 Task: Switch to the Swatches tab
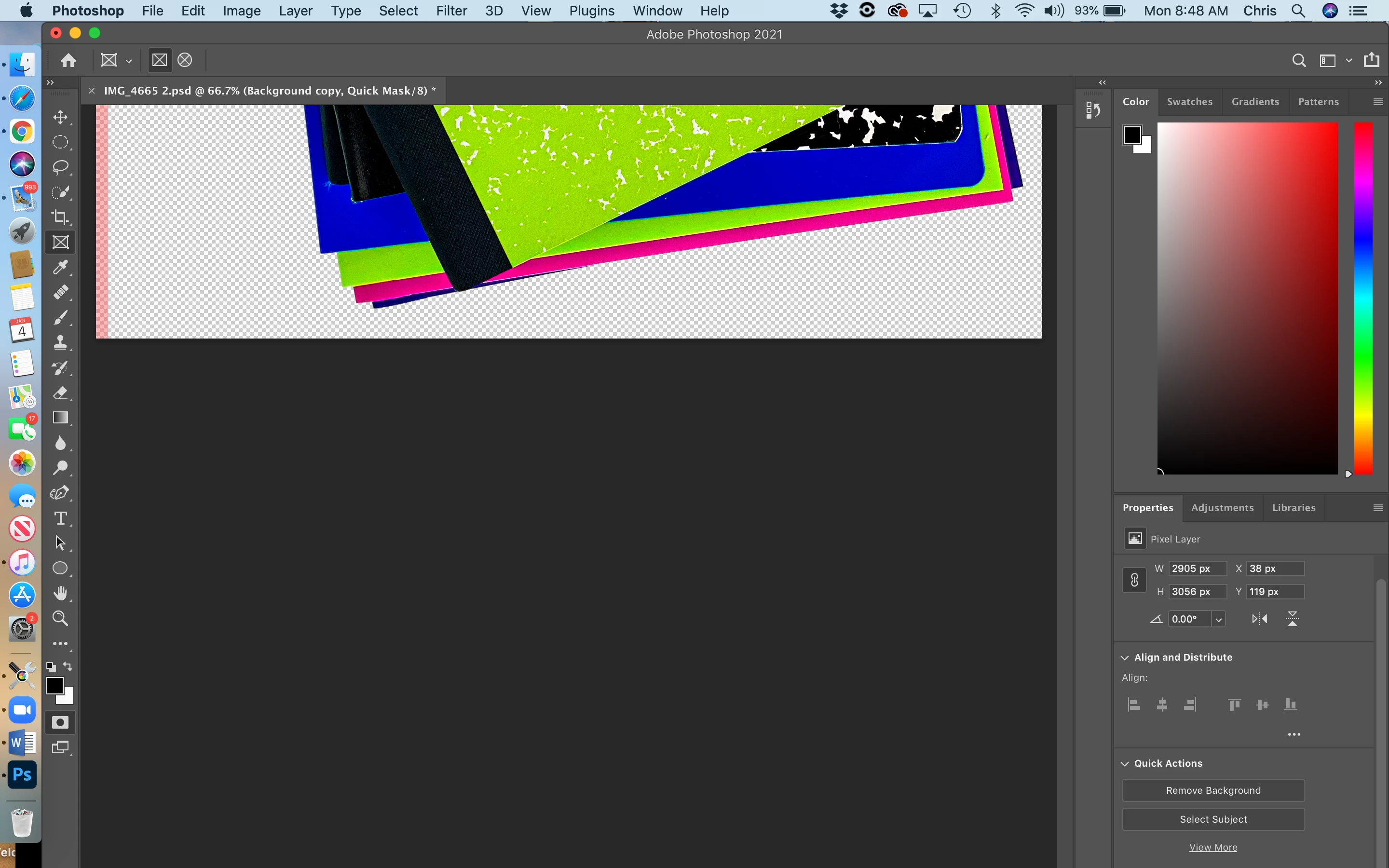pyautogui.click(x=1189, y=102)
